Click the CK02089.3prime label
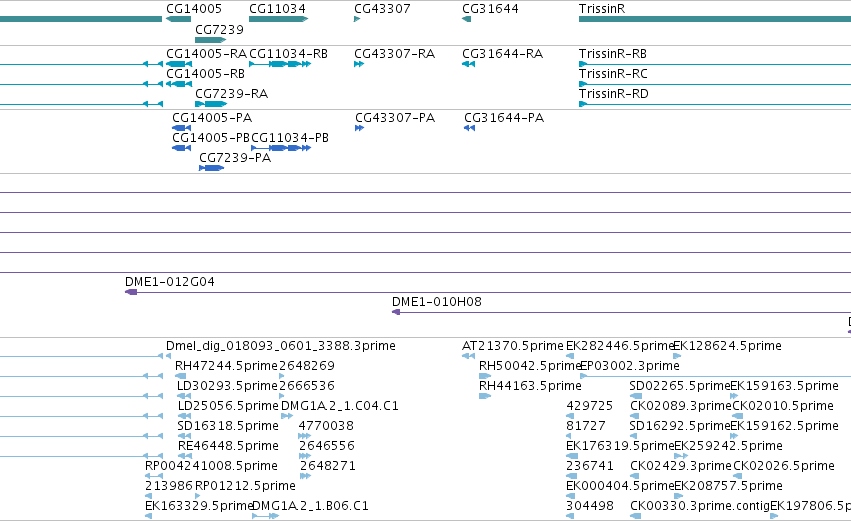The width and height of the screenshot is (851, 521). pos(681,406)
